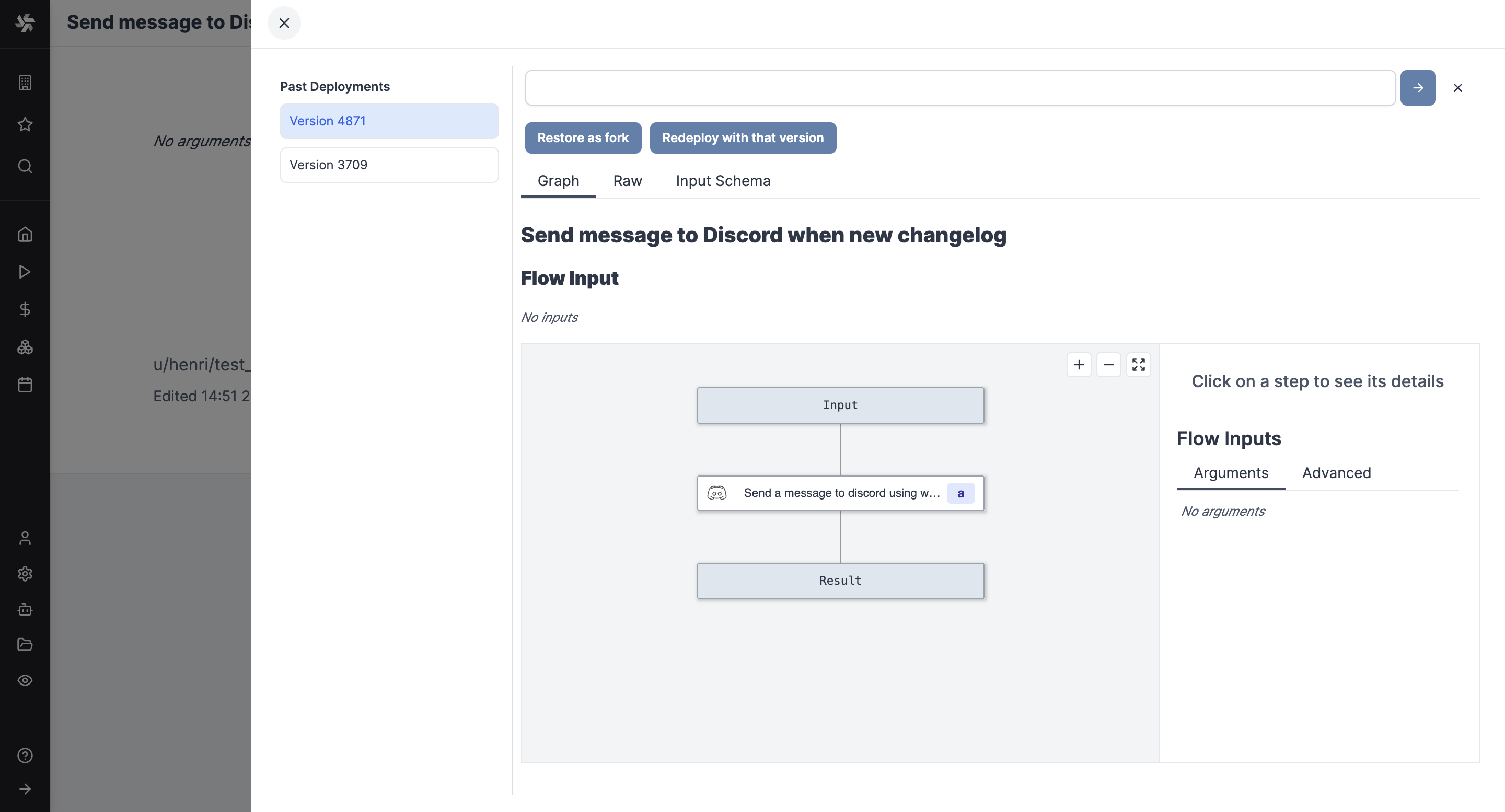Click the fit-to-screen expand icon
Screen dimensions: 1505x812
coord(1138,363)
